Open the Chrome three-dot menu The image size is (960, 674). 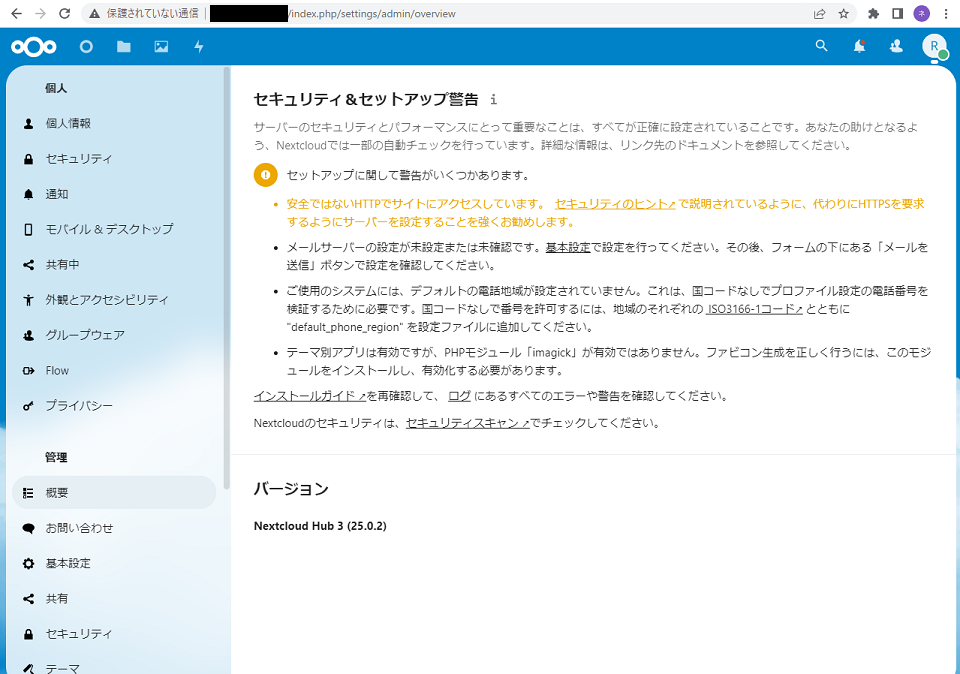pos(946,13)
